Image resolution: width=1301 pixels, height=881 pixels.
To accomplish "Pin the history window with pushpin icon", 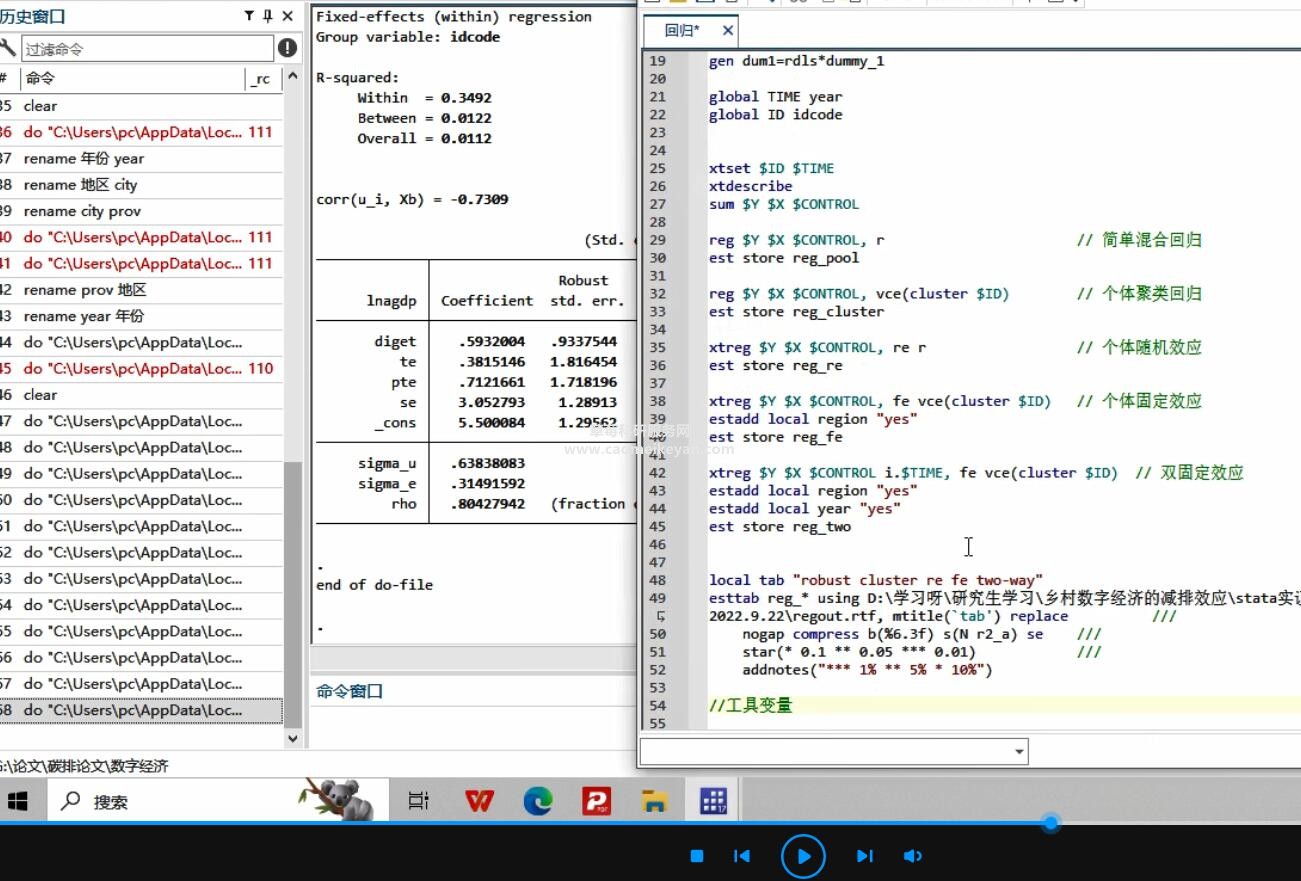I will coord(268,16).
